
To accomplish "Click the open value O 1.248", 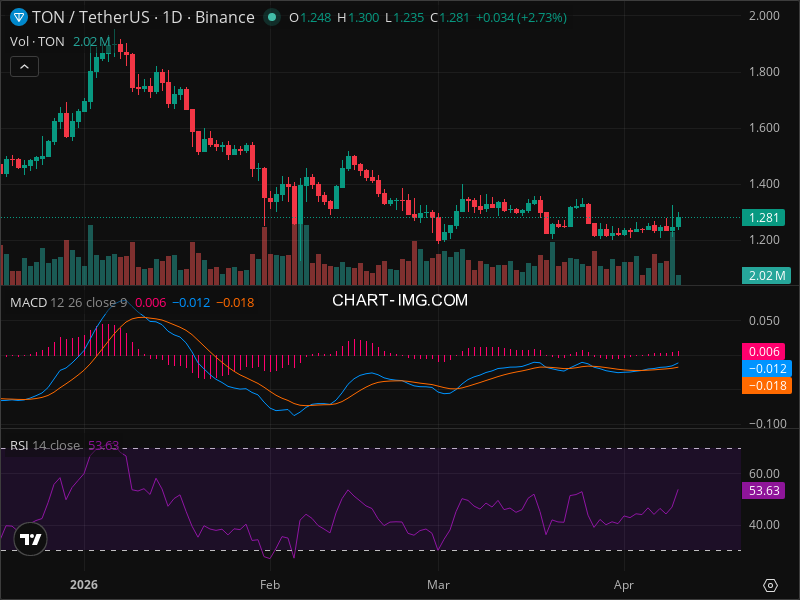I will 310,18.
